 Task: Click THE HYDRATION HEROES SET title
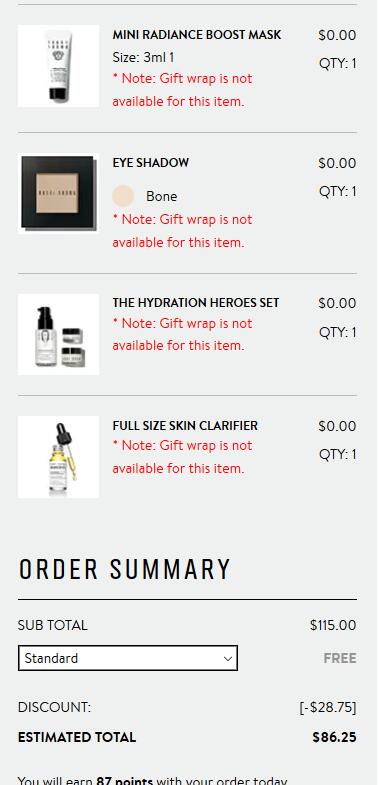[x=196, y=303]
